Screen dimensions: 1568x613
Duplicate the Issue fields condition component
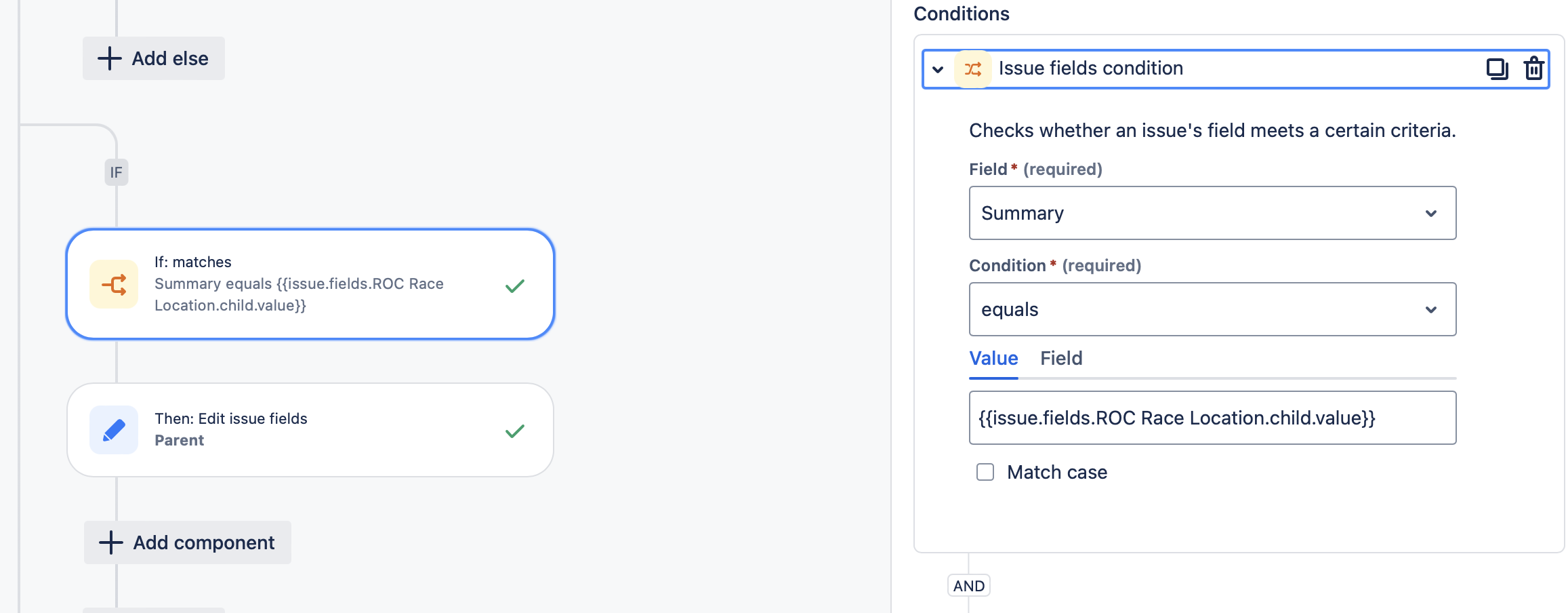(1498, 68)
